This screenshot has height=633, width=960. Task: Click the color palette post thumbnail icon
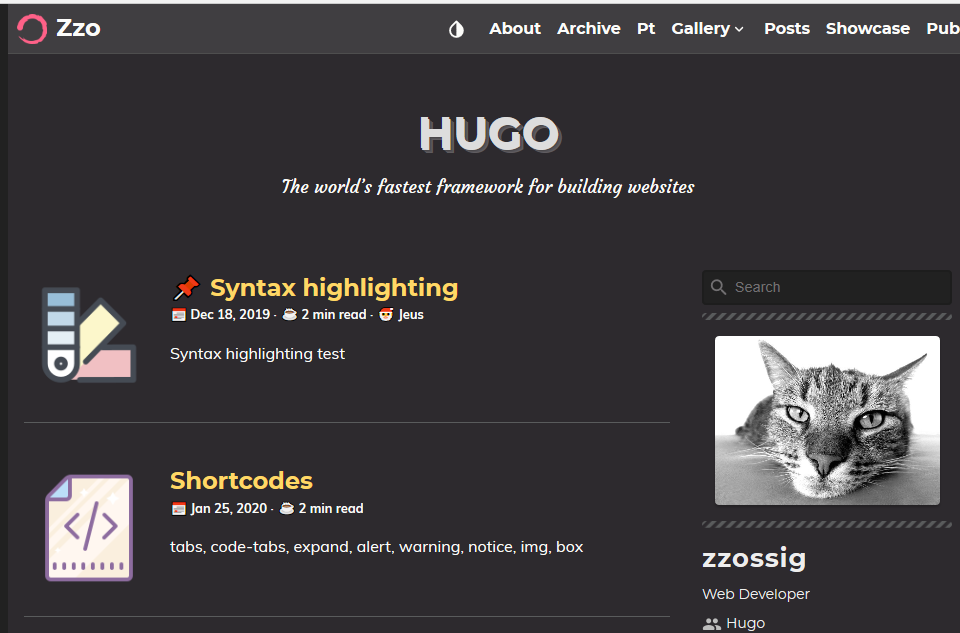pyautogui.click(x=88, y=334)
